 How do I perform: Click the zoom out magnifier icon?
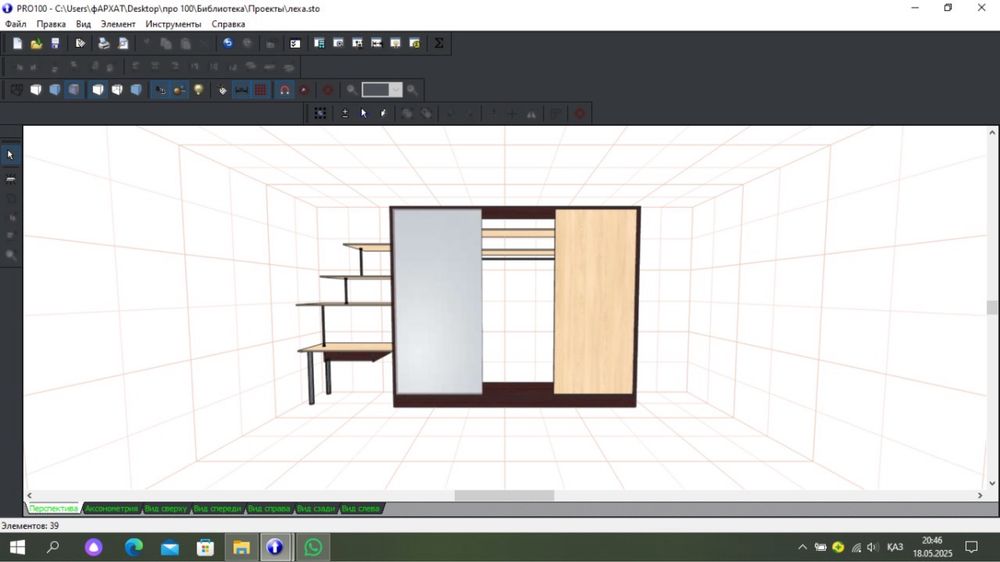tap(351, 90)
